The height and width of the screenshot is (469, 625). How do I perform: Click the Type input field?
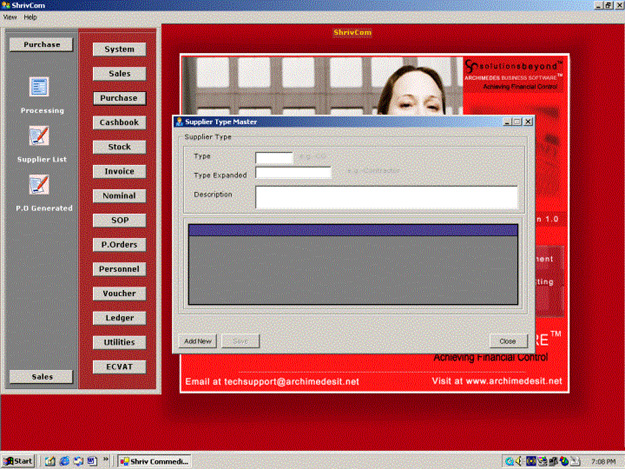coord(274,157)
